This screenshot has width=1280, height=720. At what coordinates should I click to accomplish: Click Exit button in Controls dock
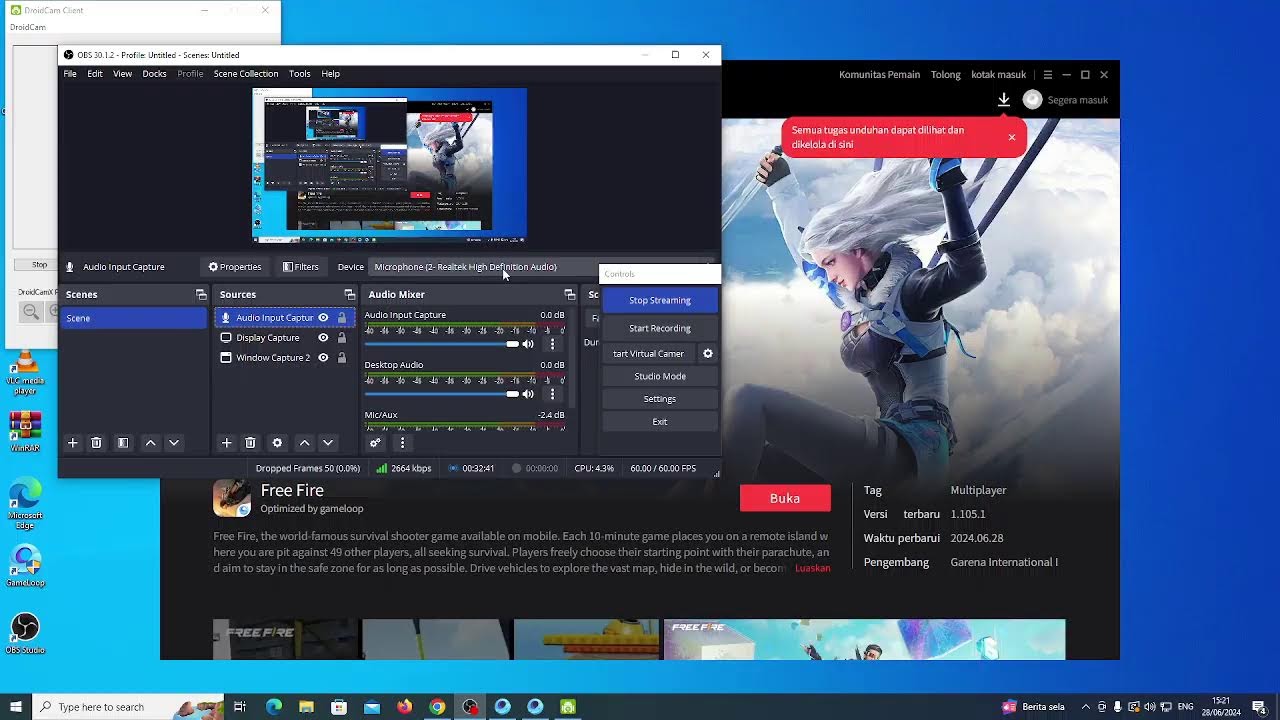660,422
